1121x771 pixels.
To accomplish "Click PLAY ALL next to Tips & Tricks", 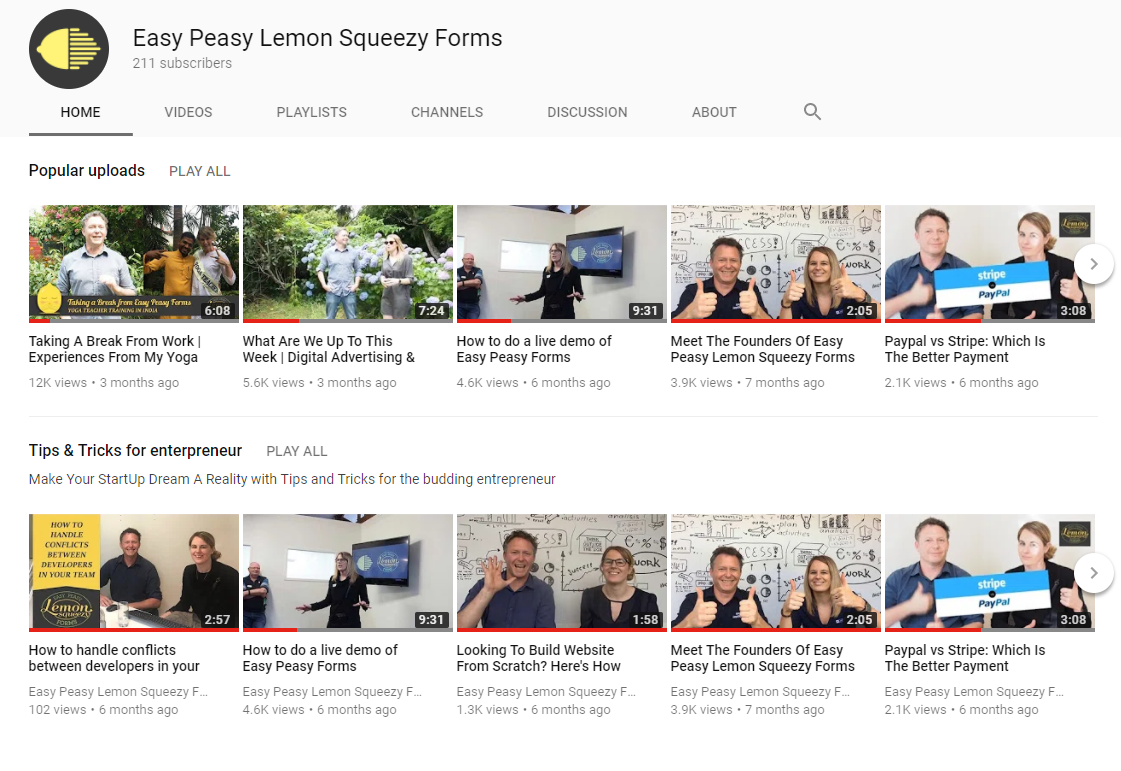I will (x=297, y=451).
